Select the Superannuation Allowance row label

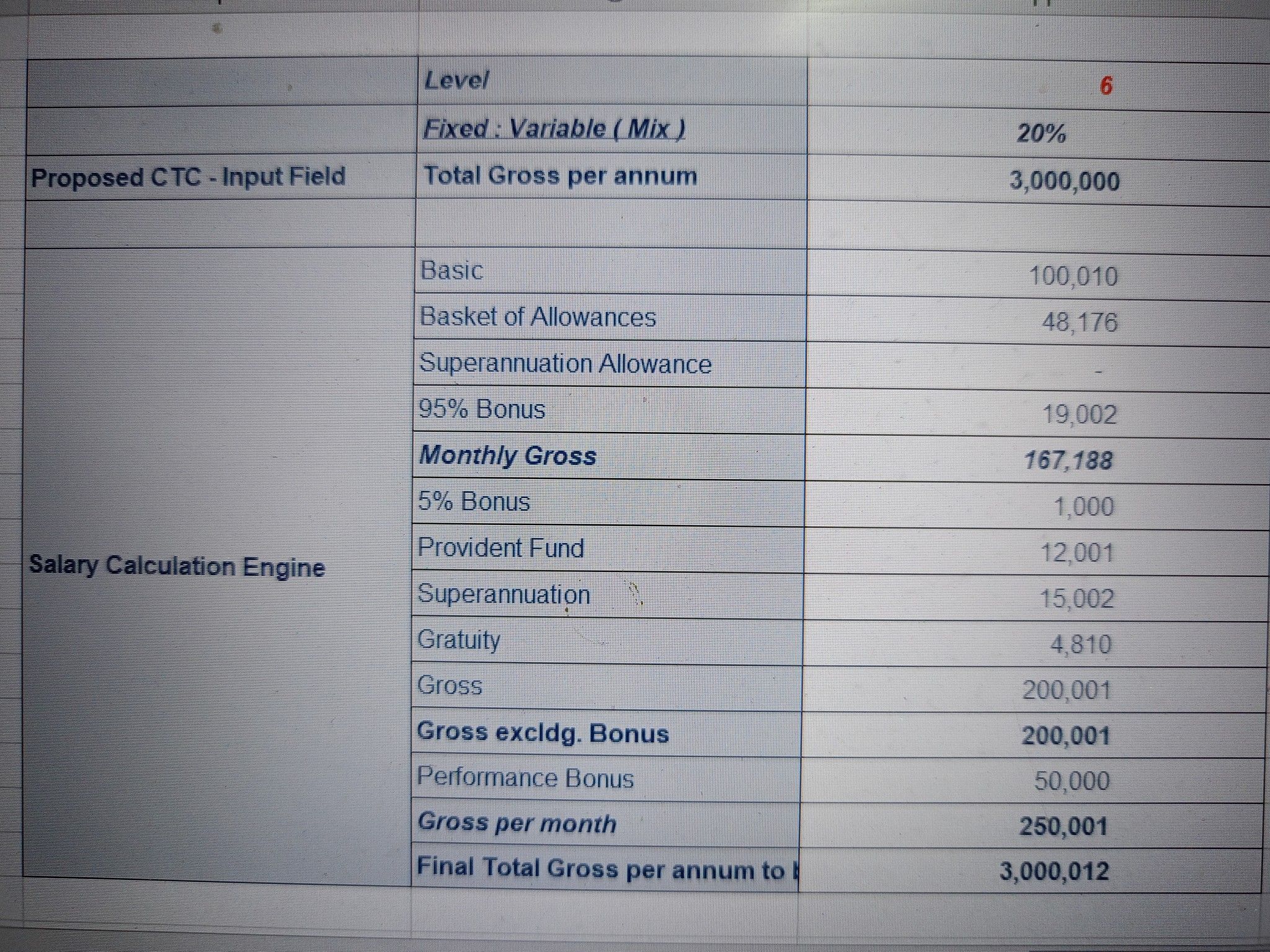click(x=565, y=364)
